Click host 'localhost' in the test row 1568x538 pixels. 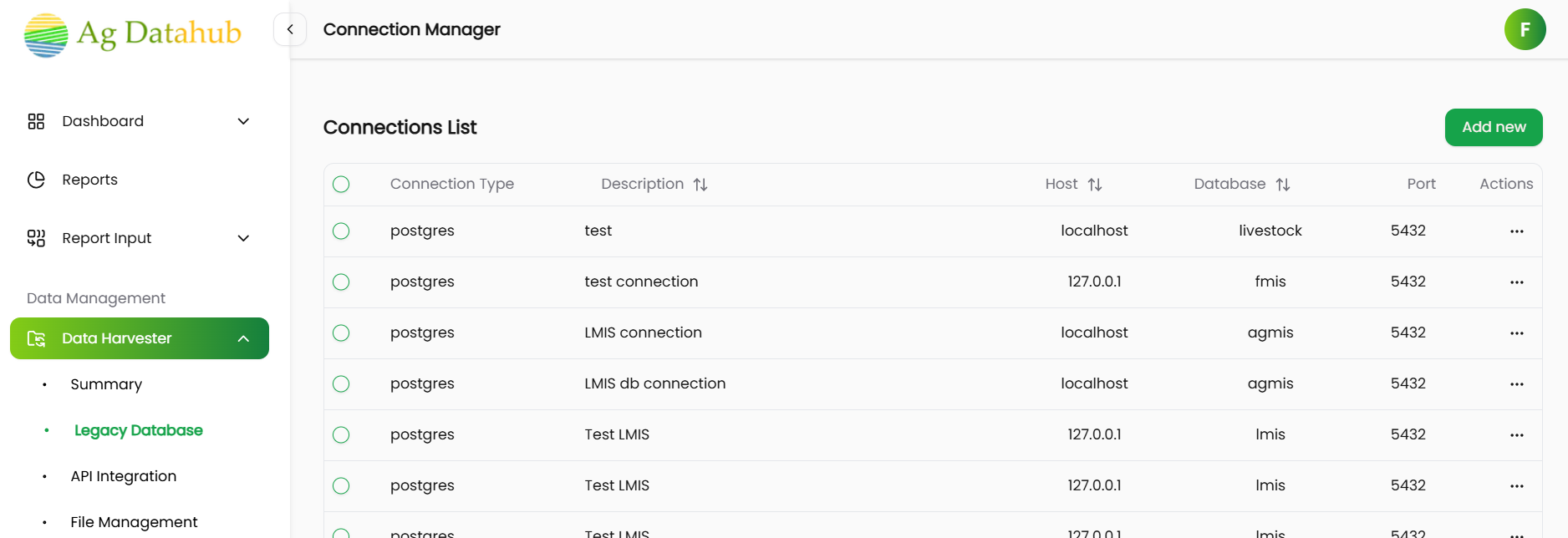click(x=1094, y=231)
